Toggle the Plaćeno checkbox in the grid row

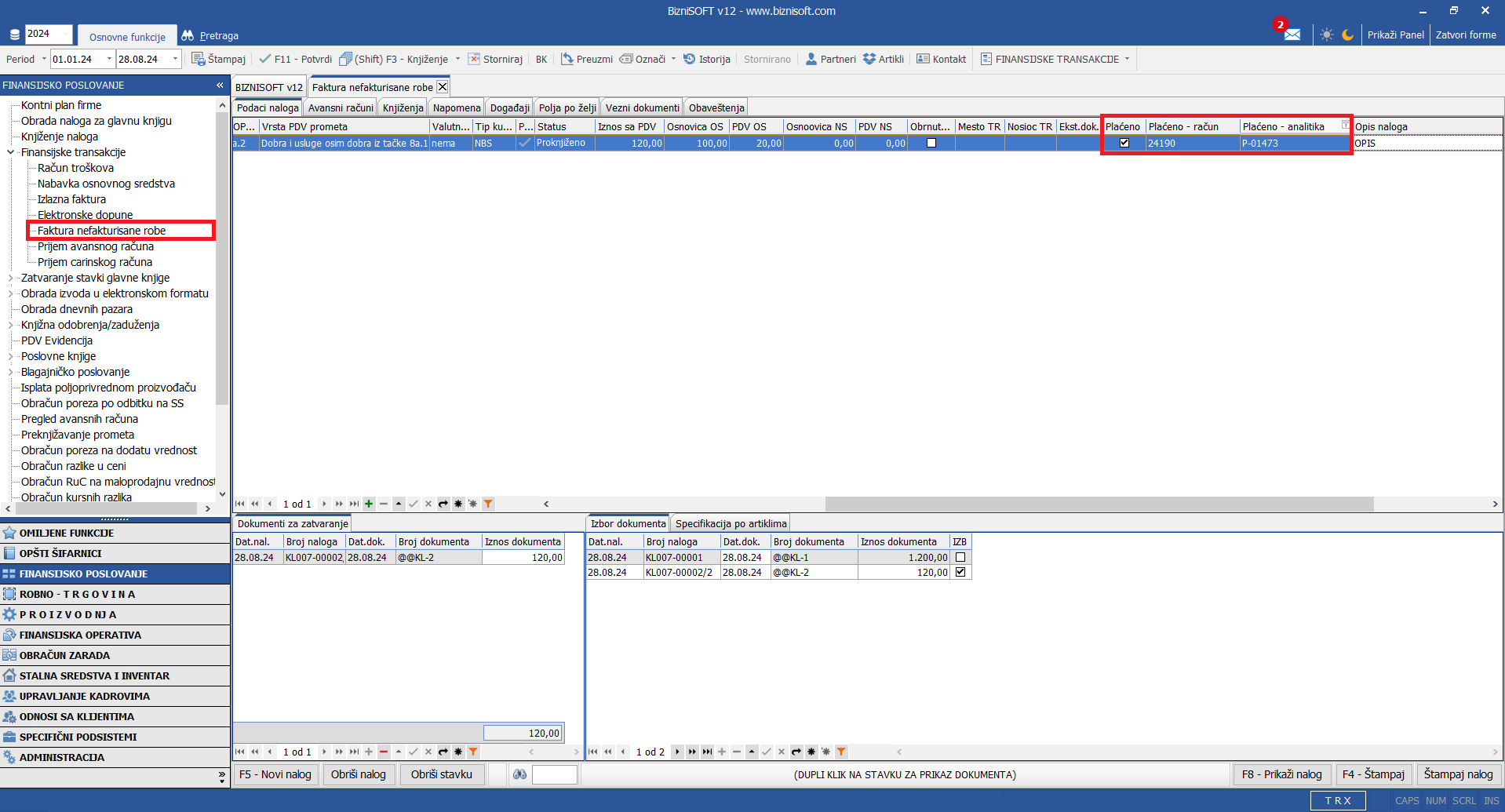point(1124,143)
